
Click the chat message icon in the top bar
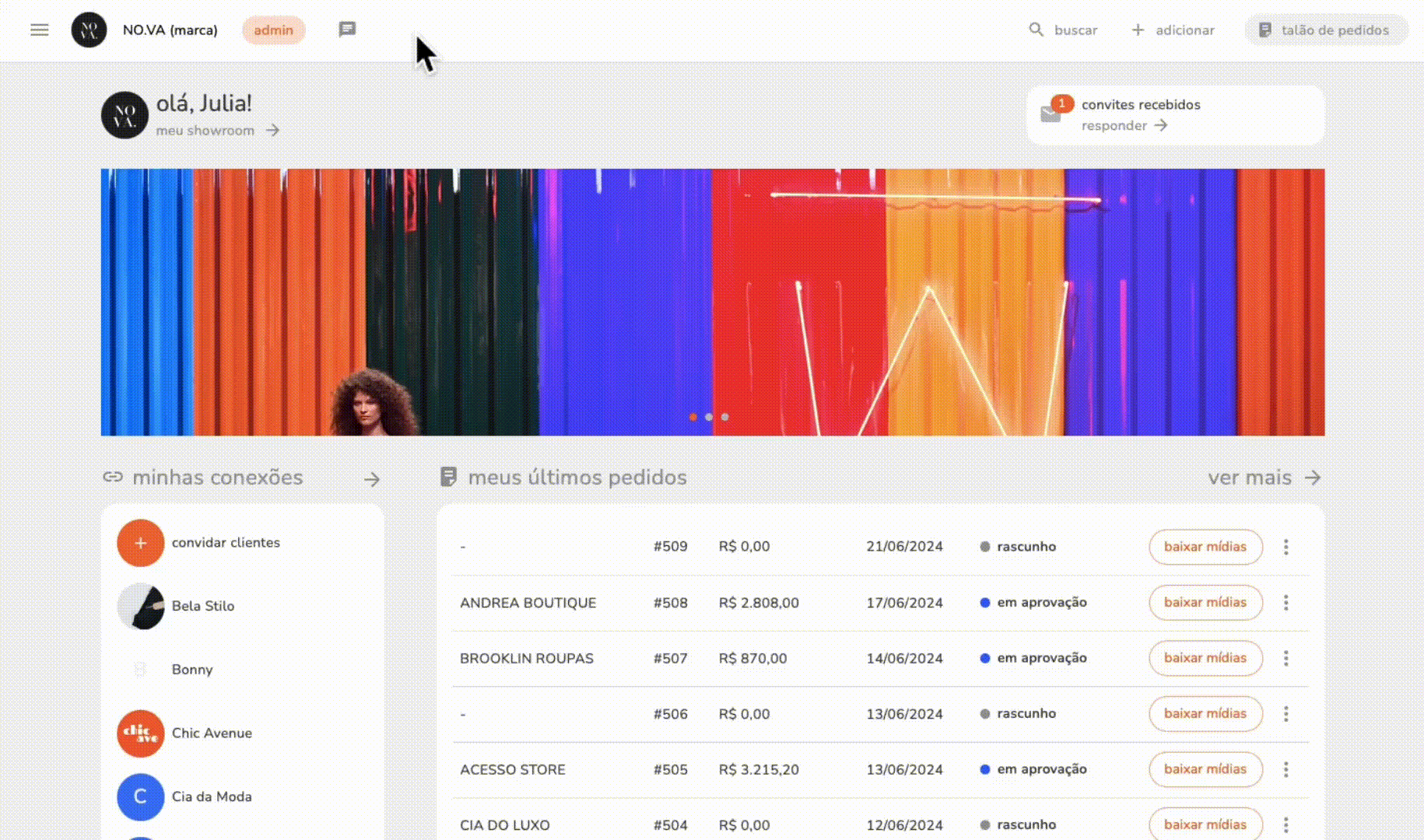coord(346,30)
